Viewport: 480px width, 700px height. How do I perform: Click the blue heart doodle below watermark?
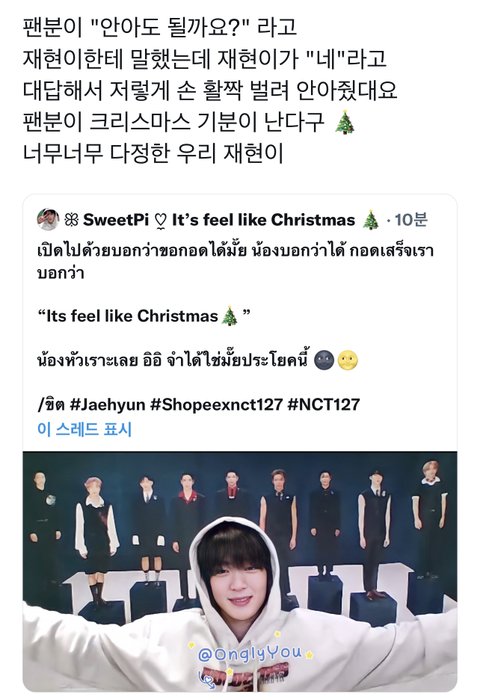pyautogui.click(x=207, y=681)
